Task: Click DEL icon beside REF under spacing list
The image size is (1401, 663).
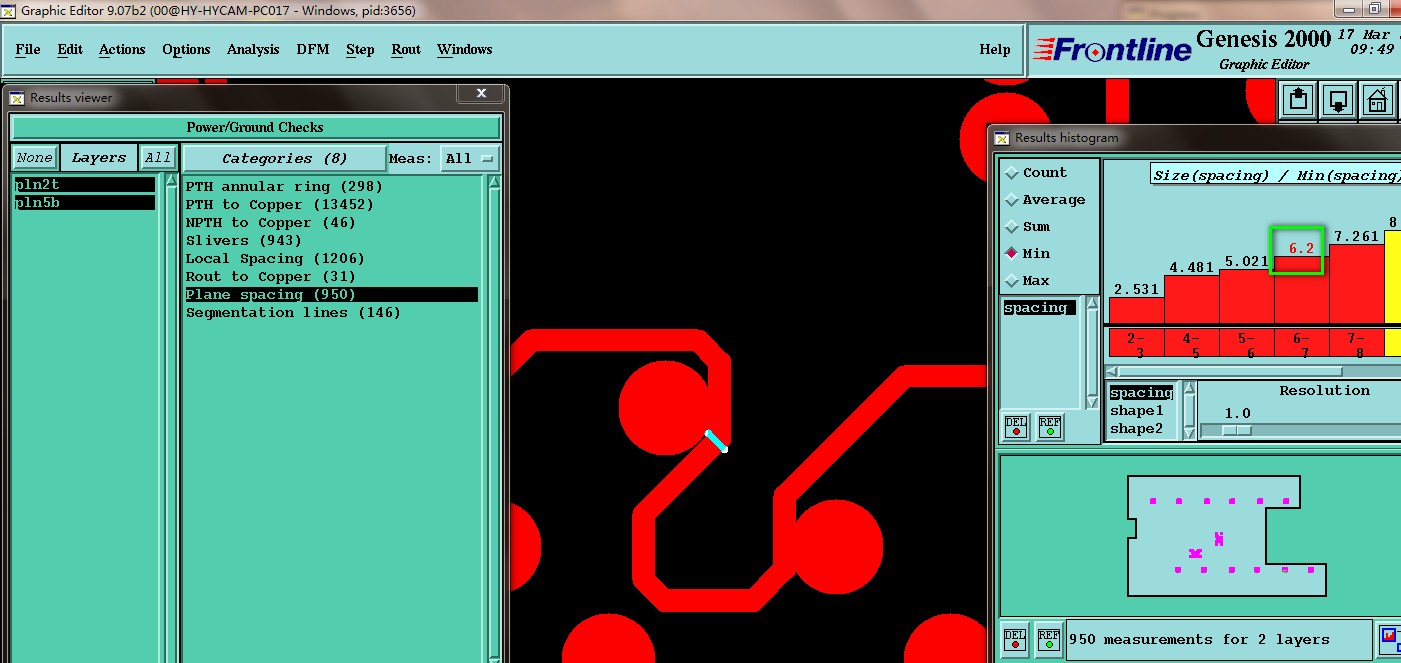Action: click(x=1016, y=427)
